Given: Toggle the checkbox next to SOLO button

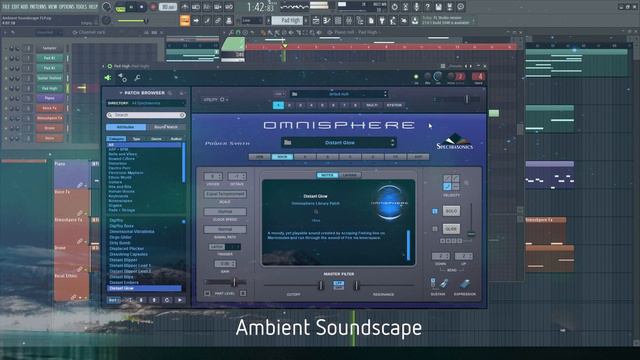Looking at the screenshot, I should [435, 211].
